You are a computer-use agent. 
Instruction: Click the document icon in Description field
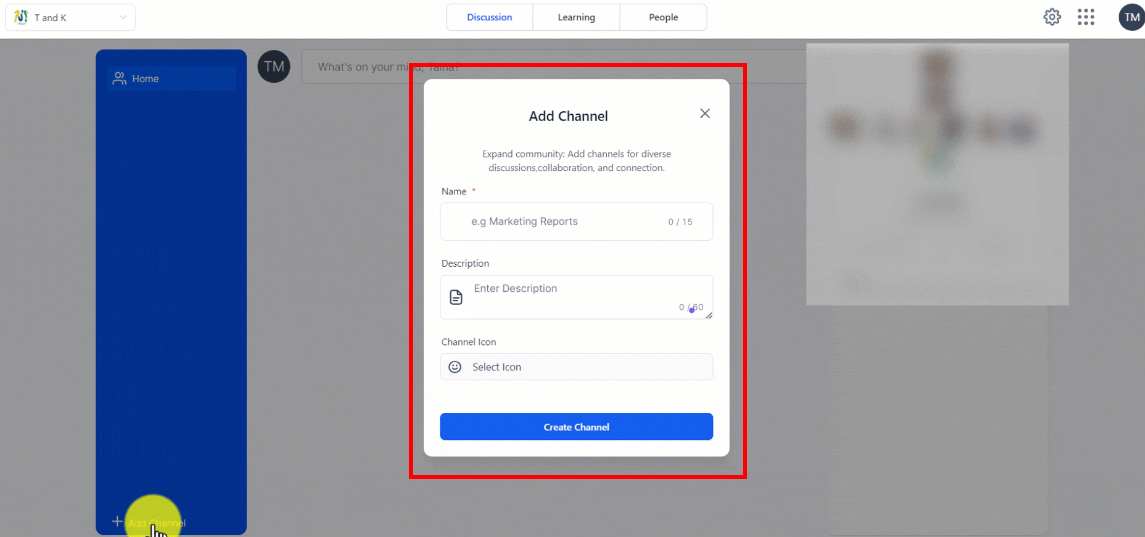[x=456, y=297]
